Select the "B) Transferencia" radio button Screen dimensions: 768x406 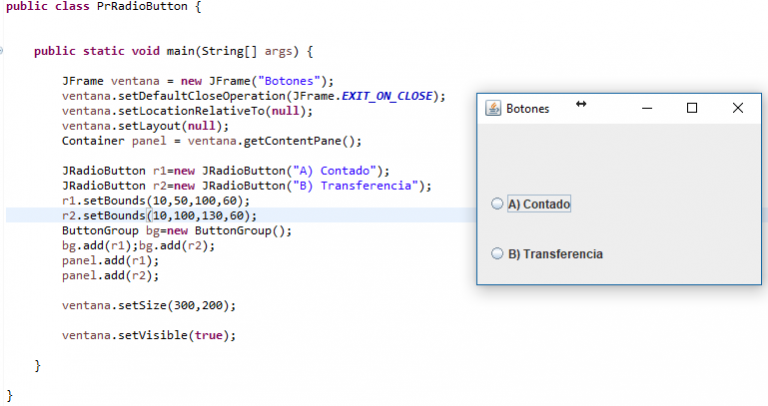click(497, 254)
